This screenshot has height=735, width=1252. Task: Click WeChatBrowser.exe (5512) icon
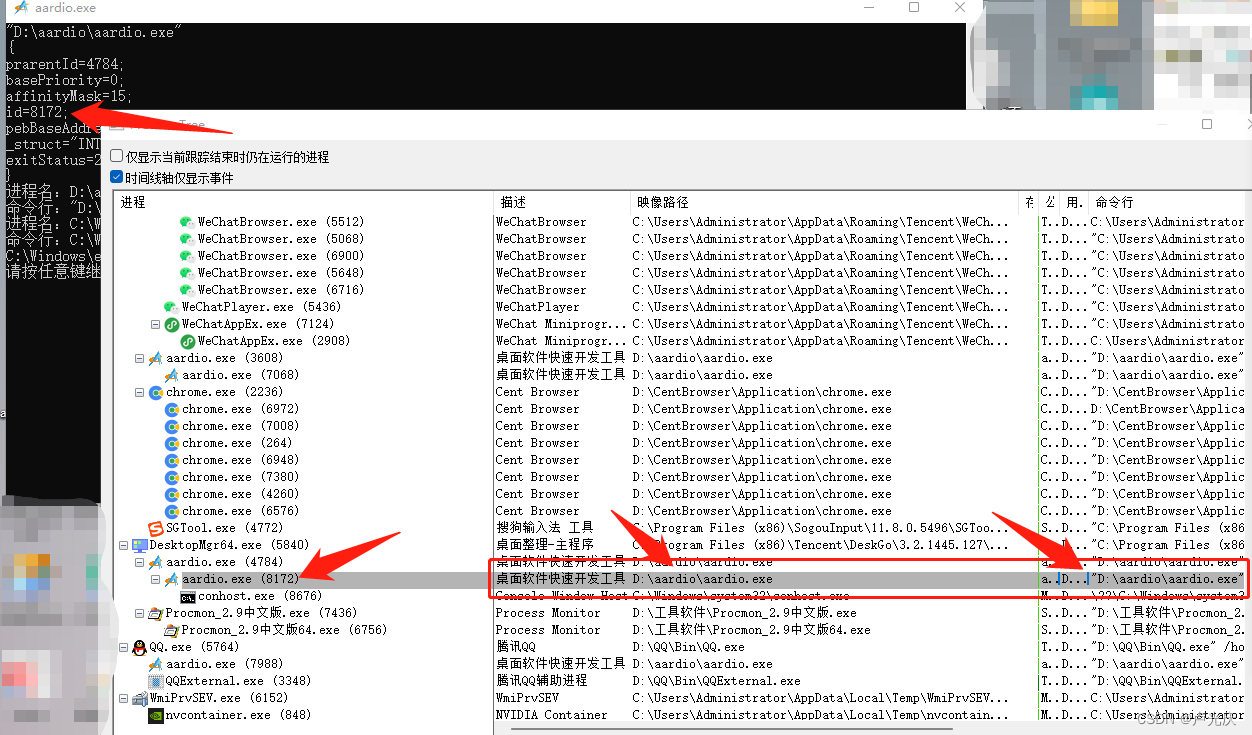[187, 222]
